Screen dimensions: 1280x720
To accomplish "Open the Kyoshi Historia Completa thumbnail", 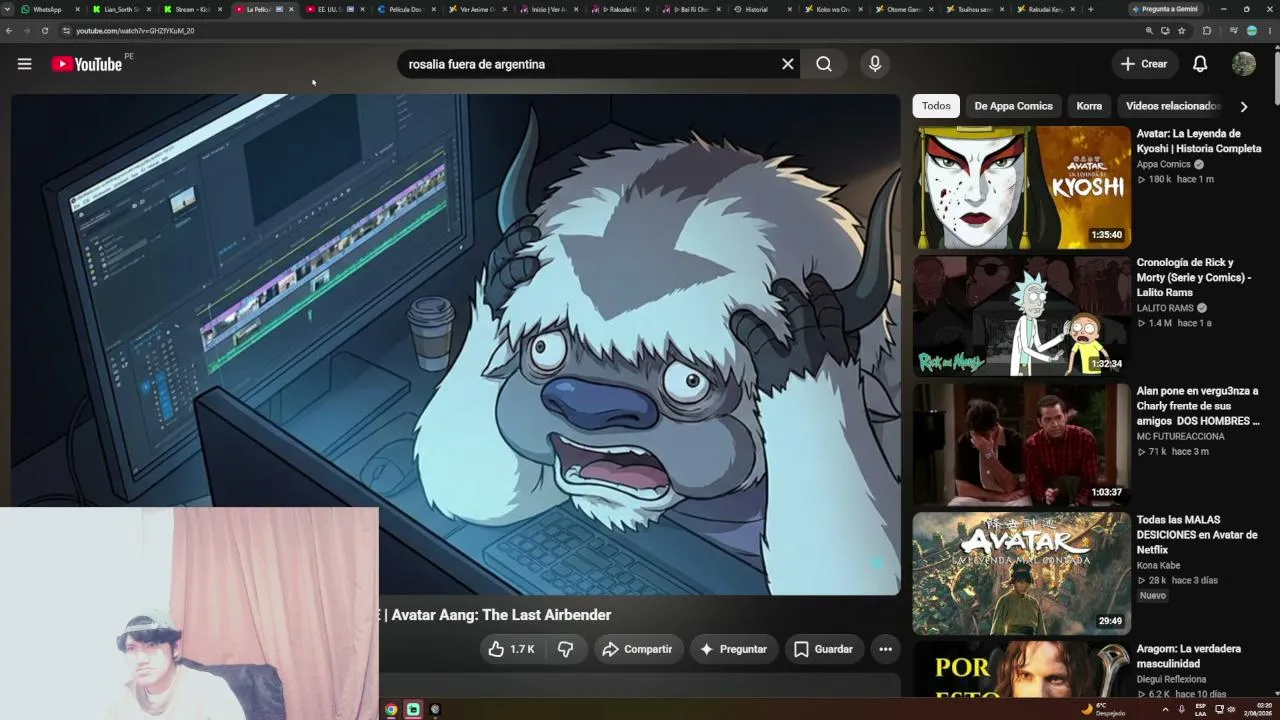I will tap(1021, 187).
